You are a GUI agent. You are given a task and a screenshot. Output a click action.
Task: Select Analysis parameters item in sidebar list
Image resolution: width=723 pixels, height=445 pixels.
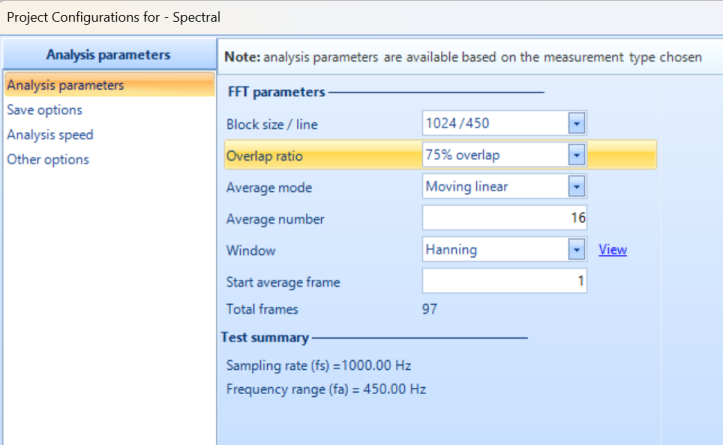[65, 85]
